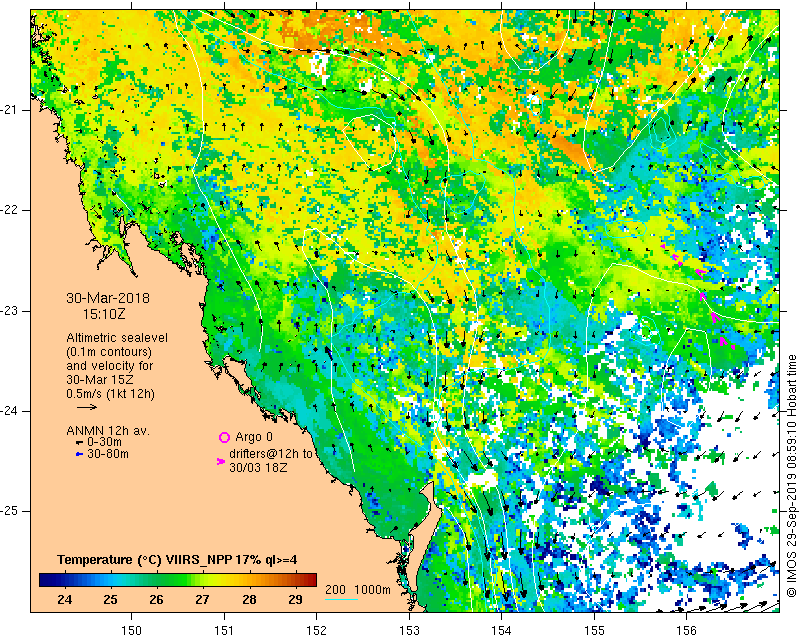Select the "15:10Z" time text
Viewport: 800px width, 640px height.
click(104, 314)
